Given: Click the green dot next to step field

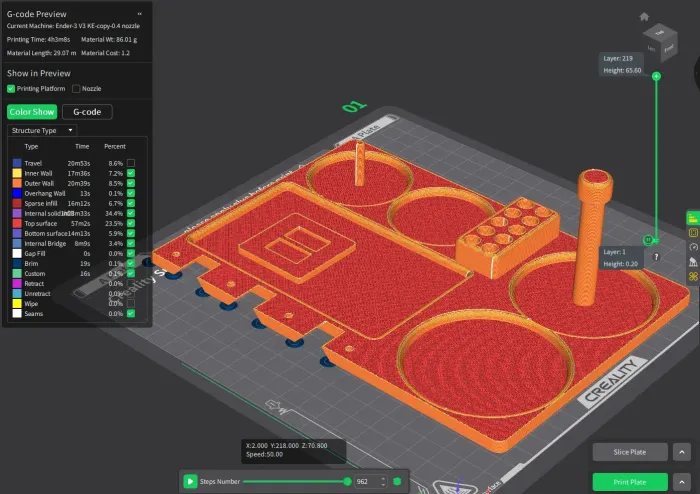Looking at the screenshot, I should 399,481.
